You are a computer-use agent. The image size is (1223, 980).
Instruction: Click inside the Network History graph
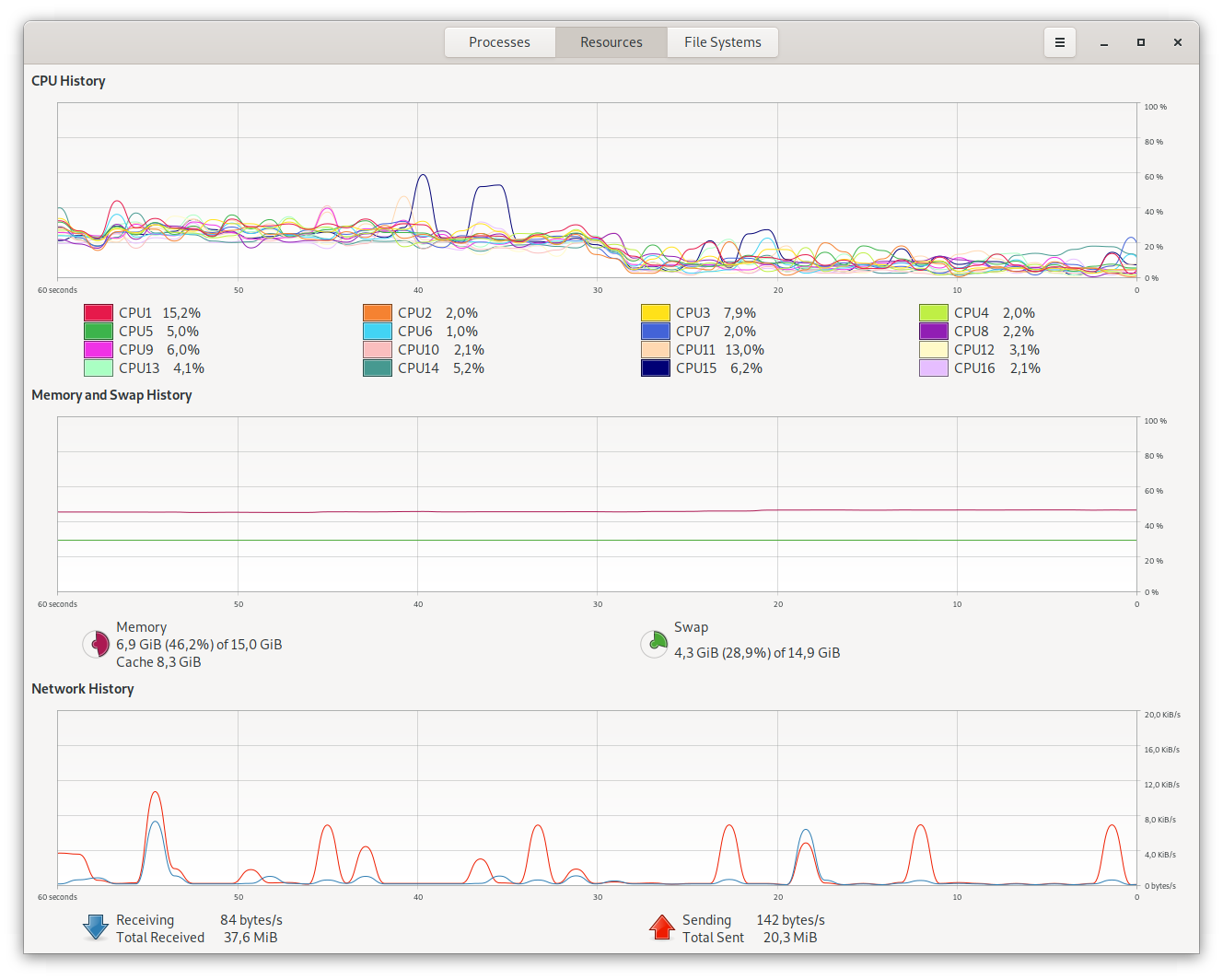[597, 798]
